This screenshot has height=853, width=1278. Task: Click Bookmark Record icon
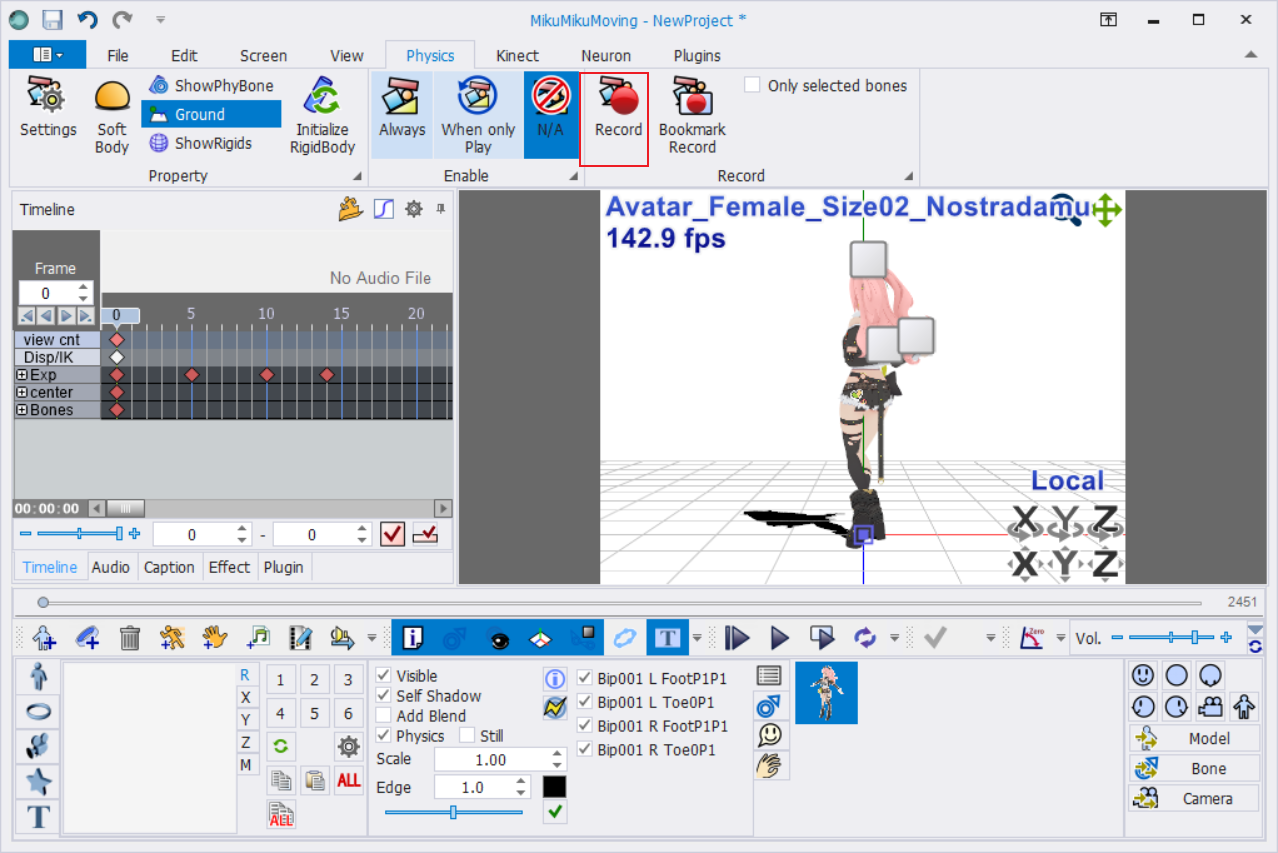click(692, 116)
